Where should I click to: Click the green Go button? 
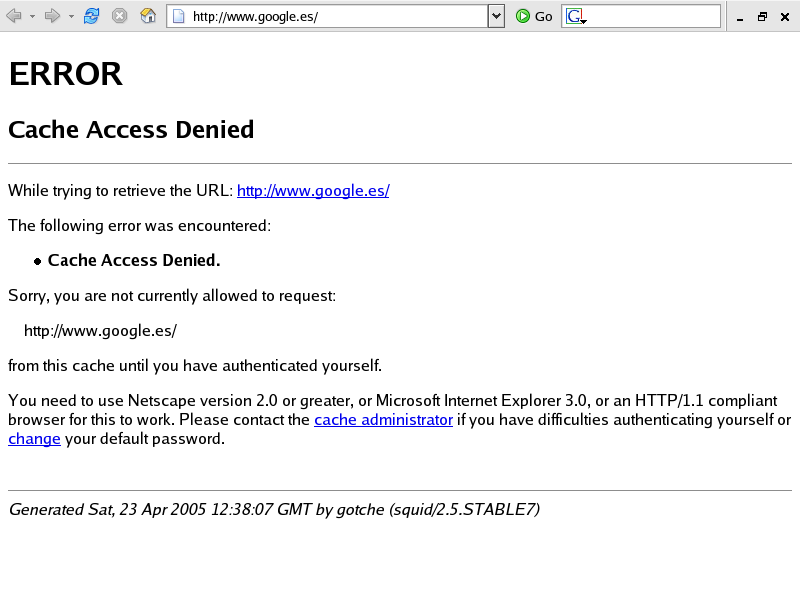534,16
